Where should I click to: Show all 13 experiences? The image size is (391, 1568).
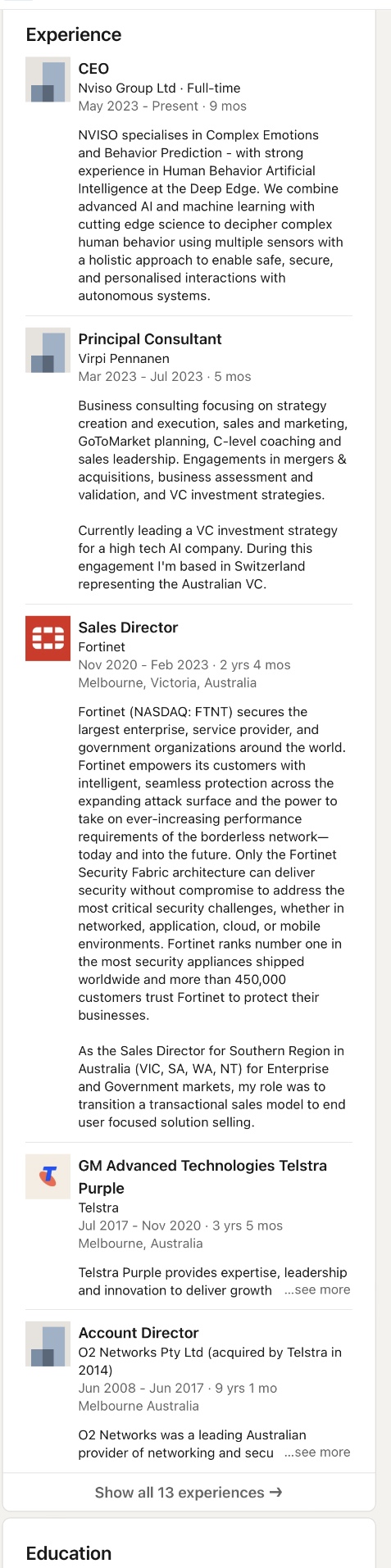pyautogui.click(x=189, y=1493)
